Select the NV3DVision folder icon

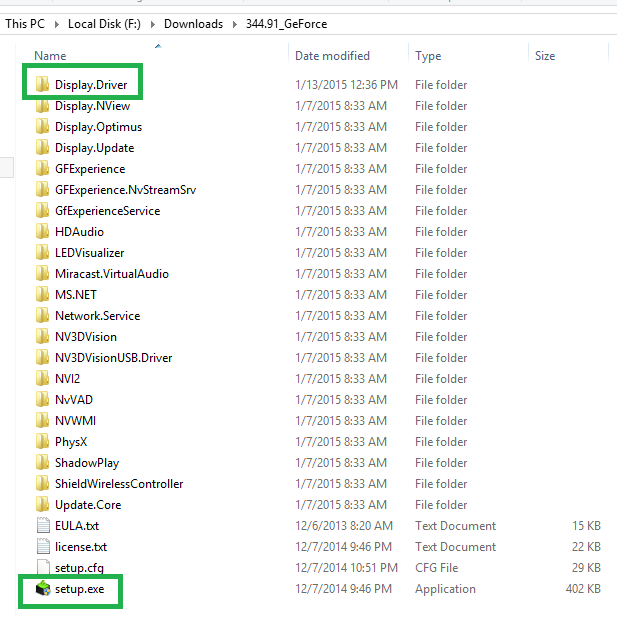click(42, 336)
